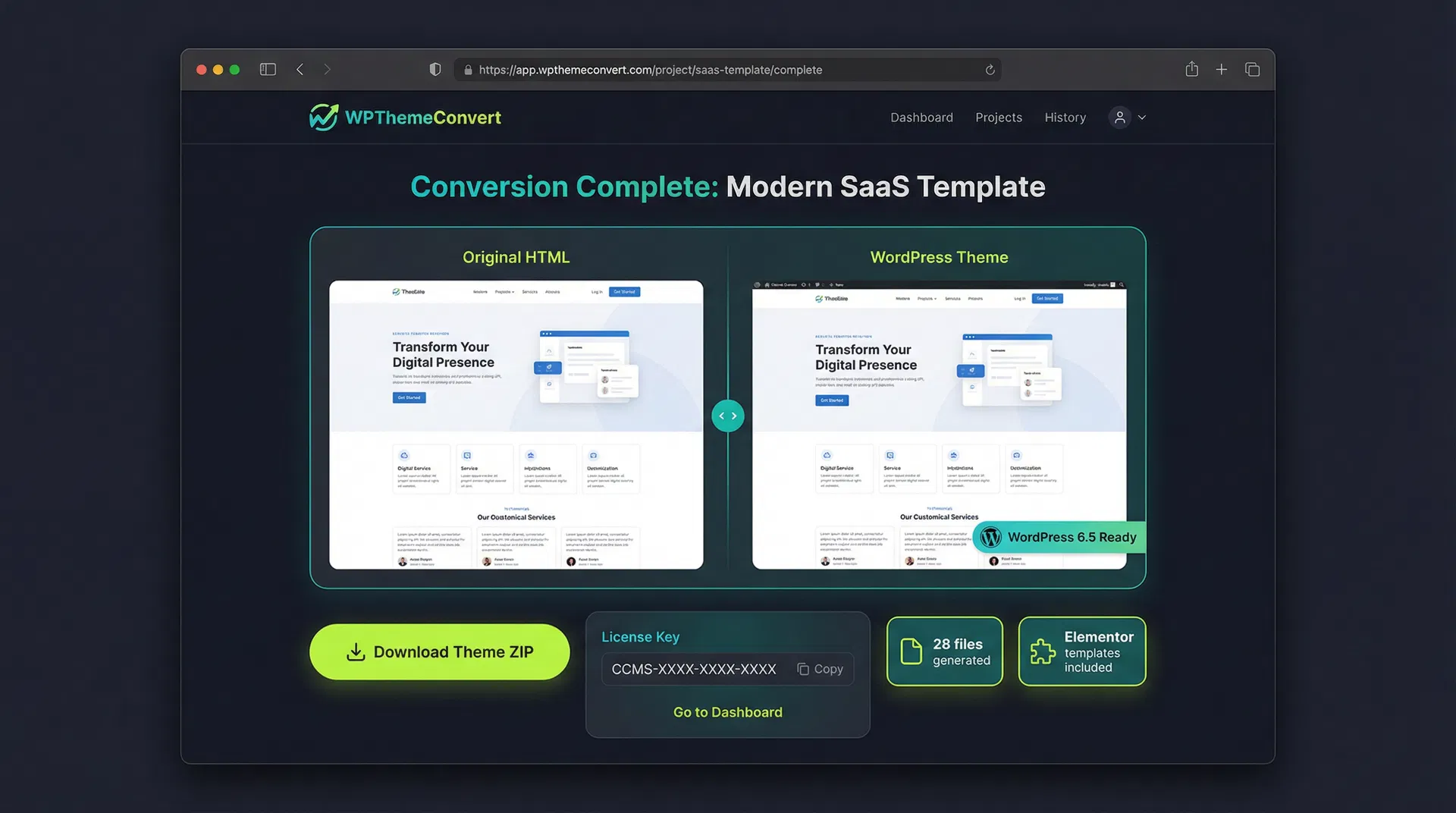
Task: Open the user account avatar
Action: point(1119,118)
